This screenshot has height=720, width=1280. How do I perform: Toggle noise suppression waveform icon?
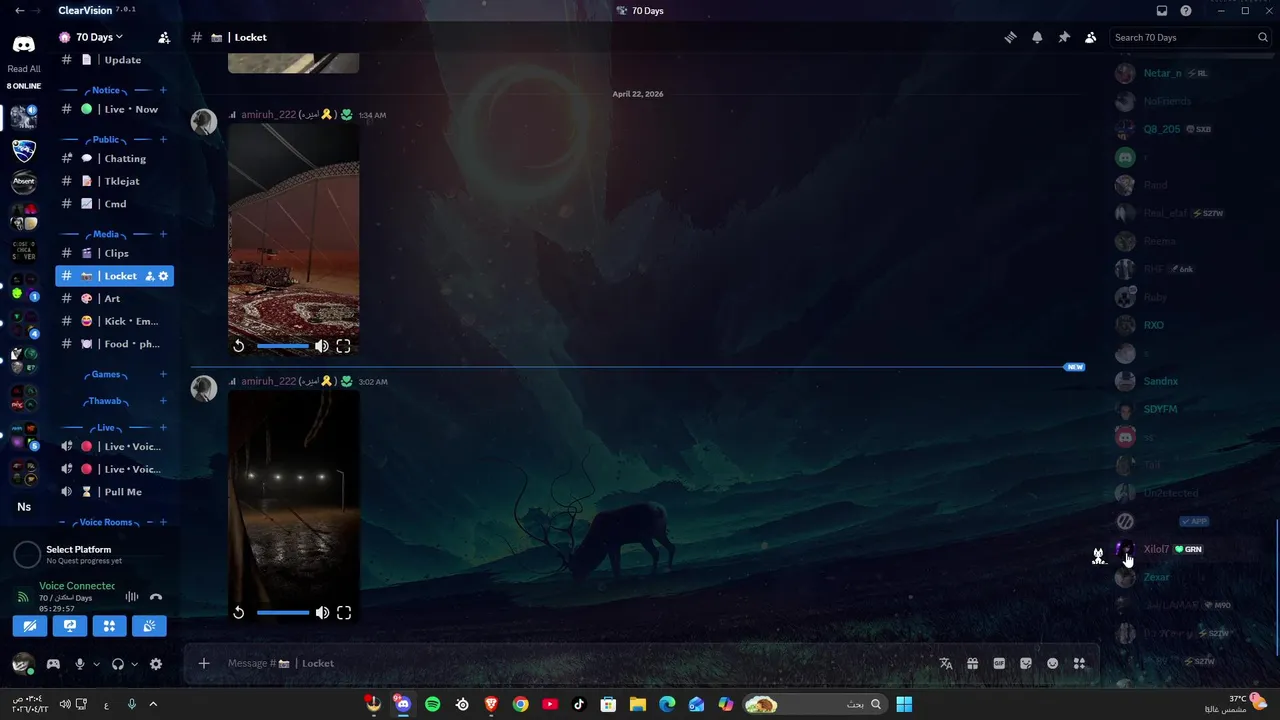click(131, 597)
